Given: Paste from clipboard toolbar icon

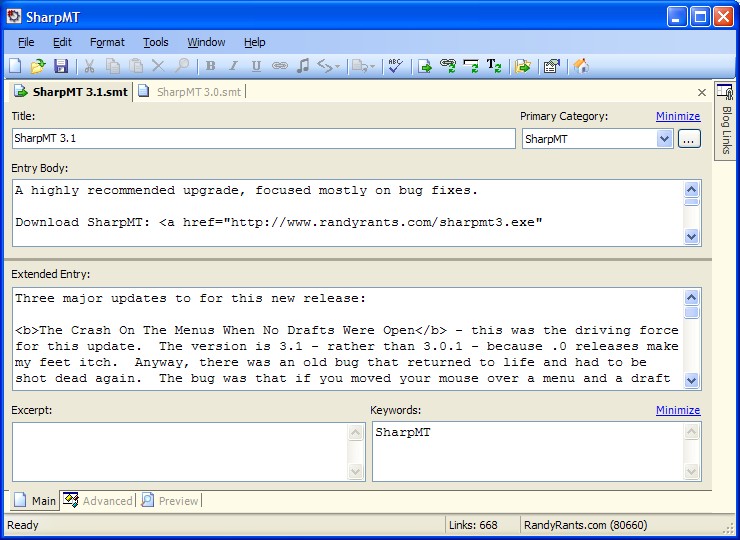Looking at the screenshot, I should coord(136,66).
